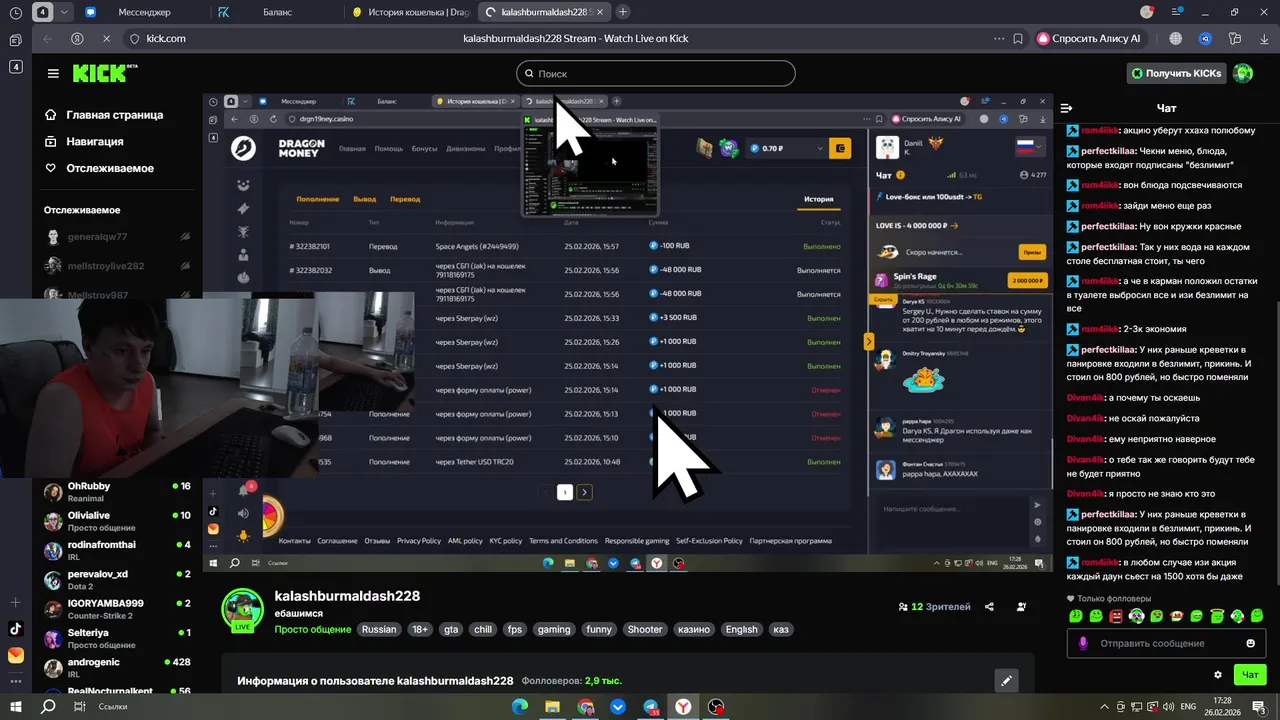The height and width of the screenshot is (720, 1280).
Task: Open Windows taskbar search
Action: point(48,706)
